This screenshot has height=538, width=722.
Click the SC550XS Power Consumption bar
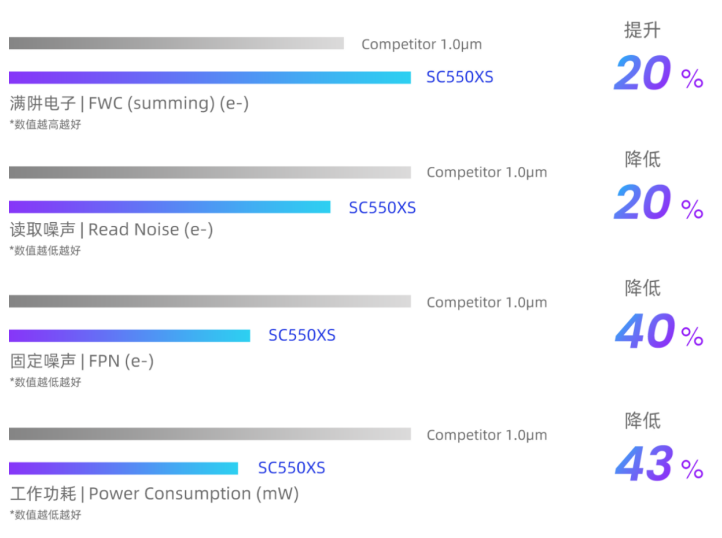tap(123, 468)
